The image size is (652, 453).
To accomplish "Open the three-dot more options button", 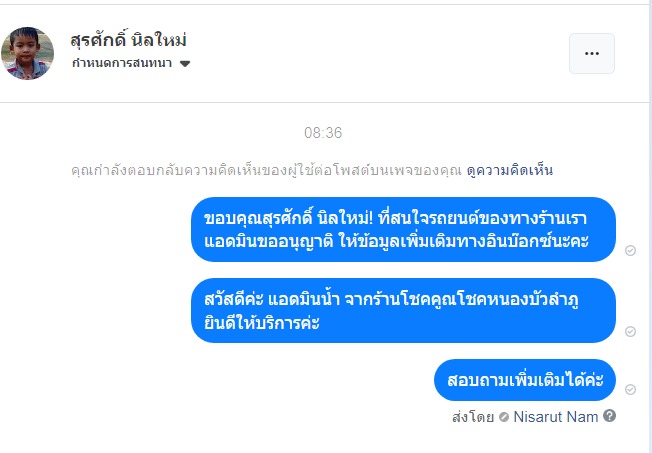I will click(x=592, y=53).
